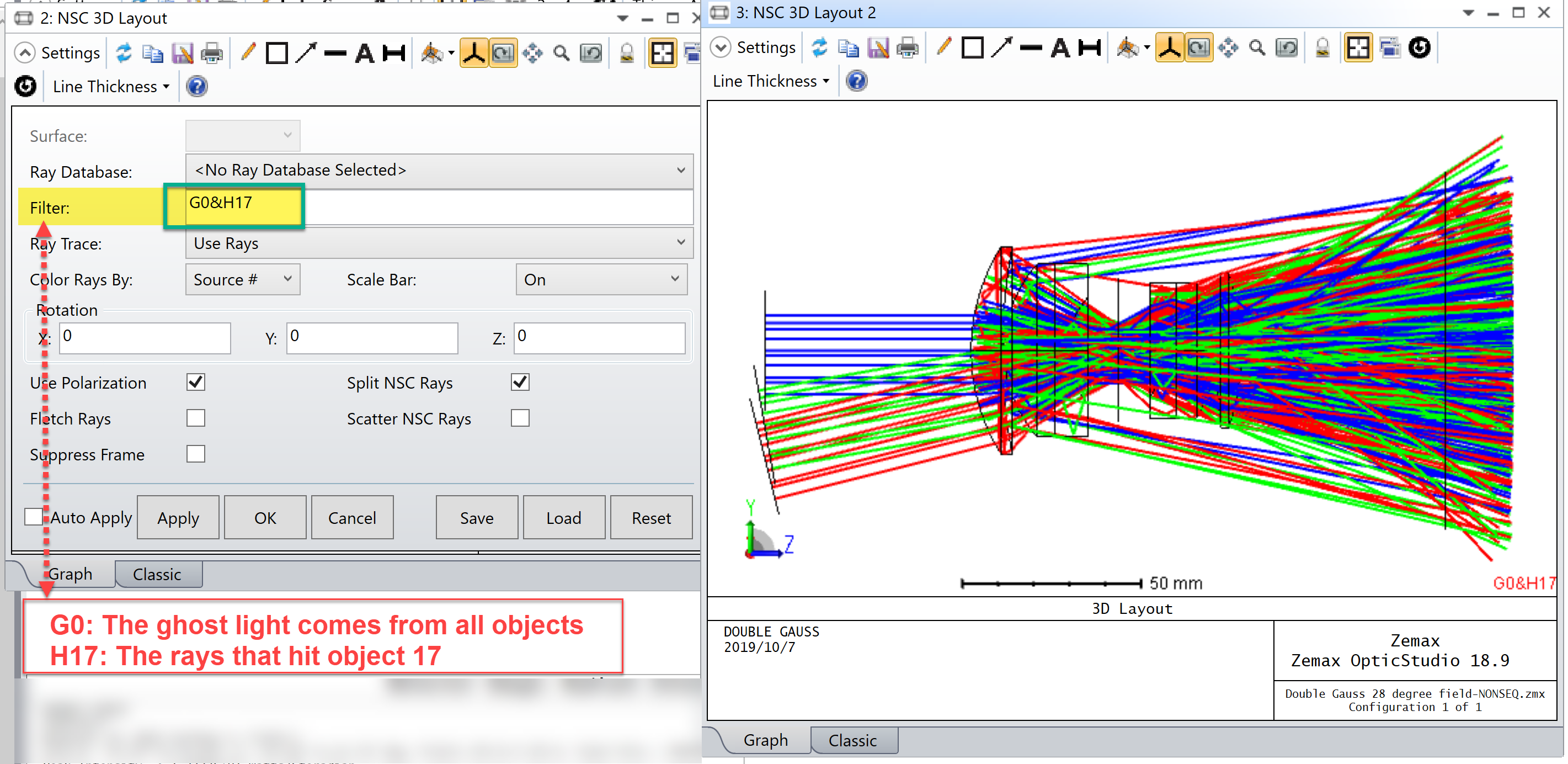Open window menu arrow of NSC 3D Layout window 2
1568x764 pixels.
click(622, 18)
